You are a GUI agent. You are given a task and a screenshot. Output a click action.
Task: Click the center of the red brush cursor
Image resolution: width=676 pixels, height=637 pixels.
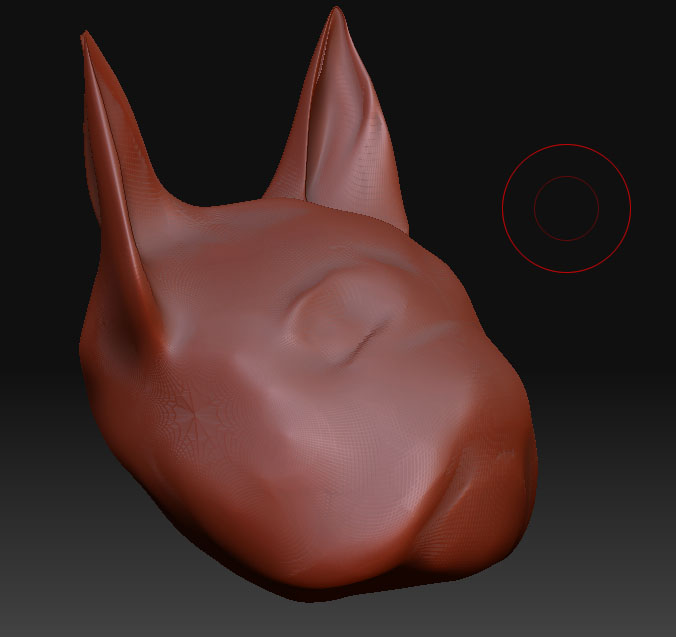pos(566,208)
